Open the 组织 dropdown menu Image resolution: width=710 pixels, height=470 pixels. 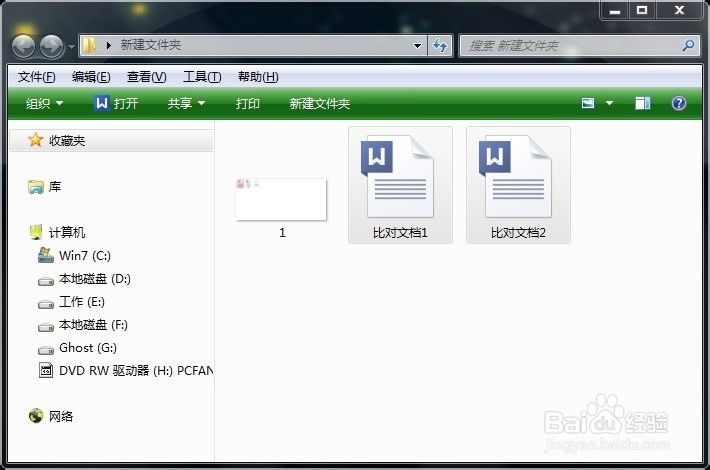(44, 104)
